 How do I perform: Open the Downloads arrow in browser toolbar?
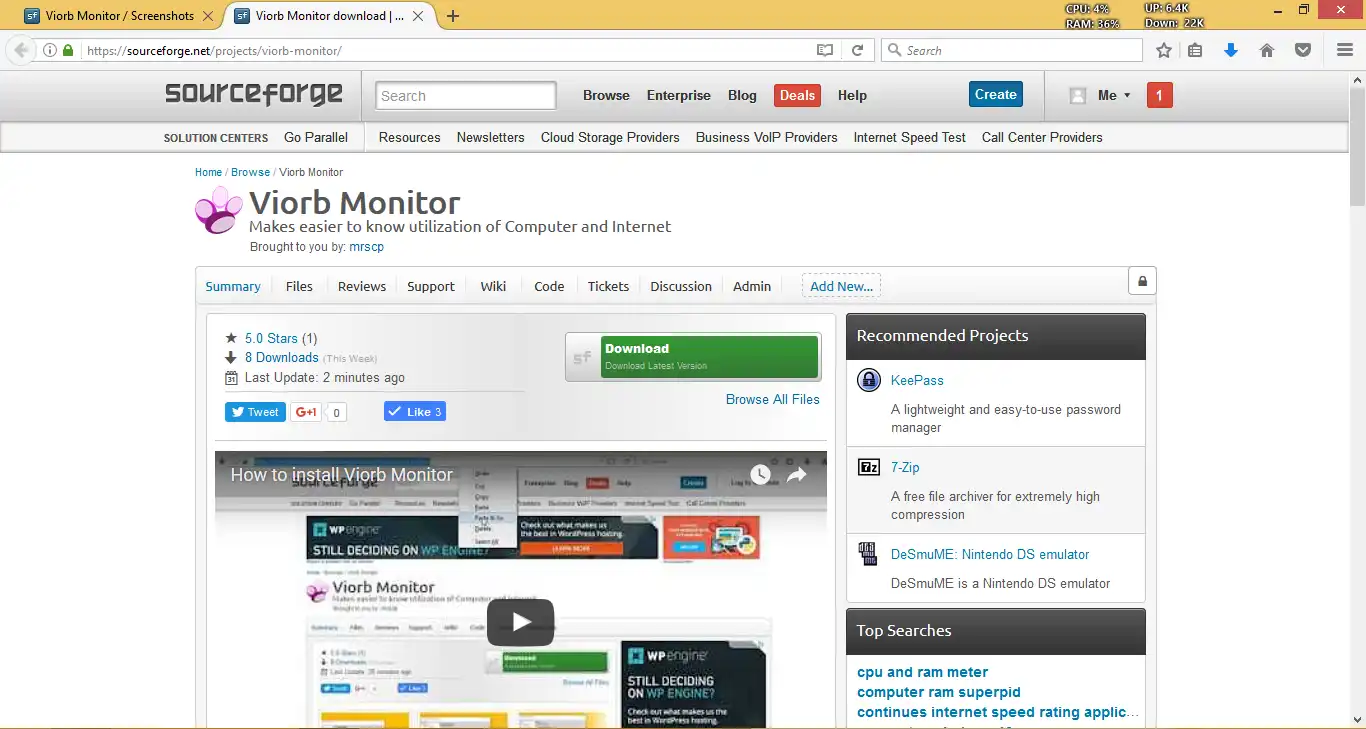pos(1231,50)
